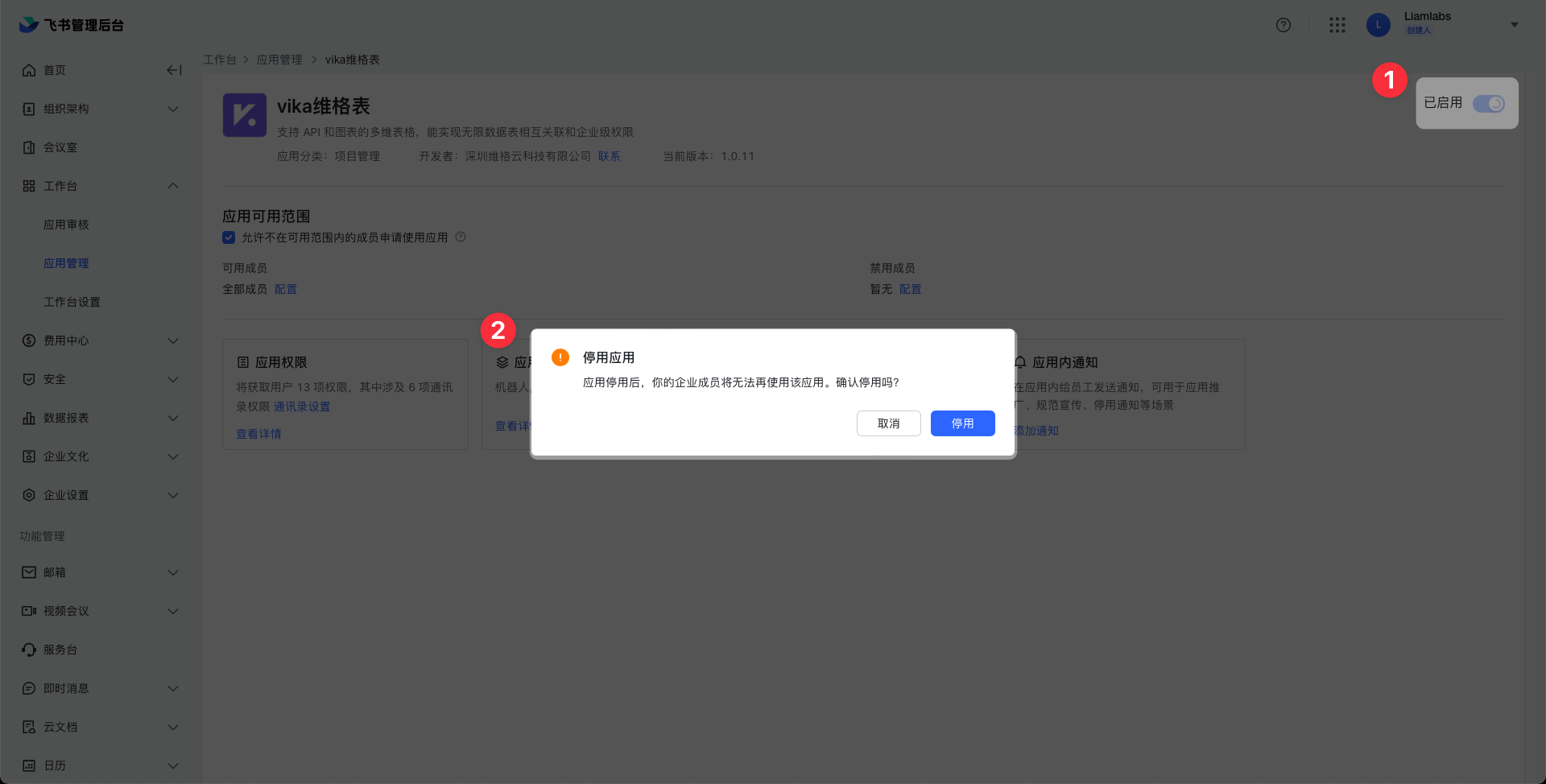Click 应用管理 in the breadcrumb
This screenshot has width=1546, height=784.
(279, 60)
